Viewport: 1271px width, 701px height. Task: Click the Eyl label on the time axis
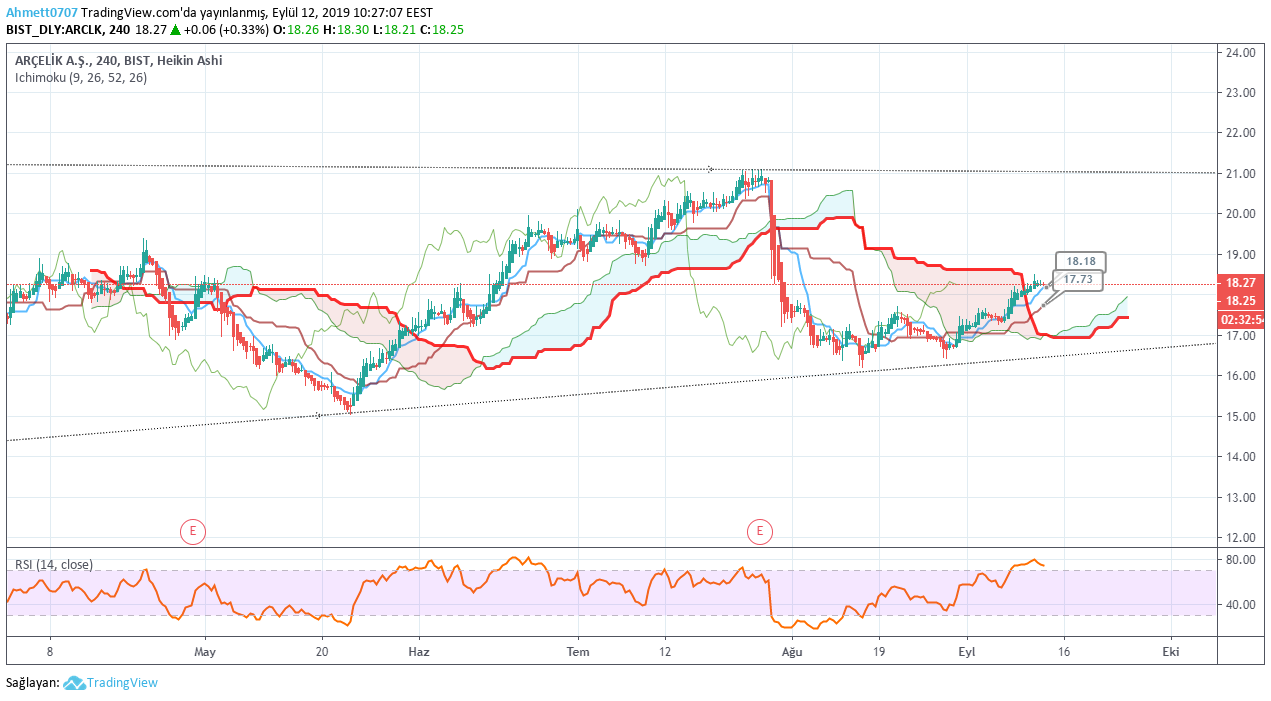[967, 651]
